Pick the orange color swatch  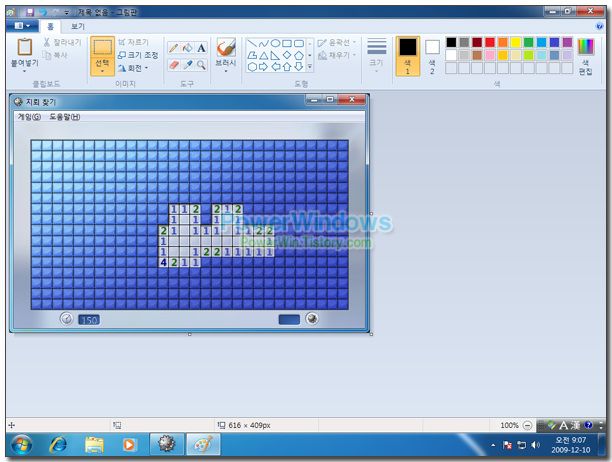tap(503, 42)
